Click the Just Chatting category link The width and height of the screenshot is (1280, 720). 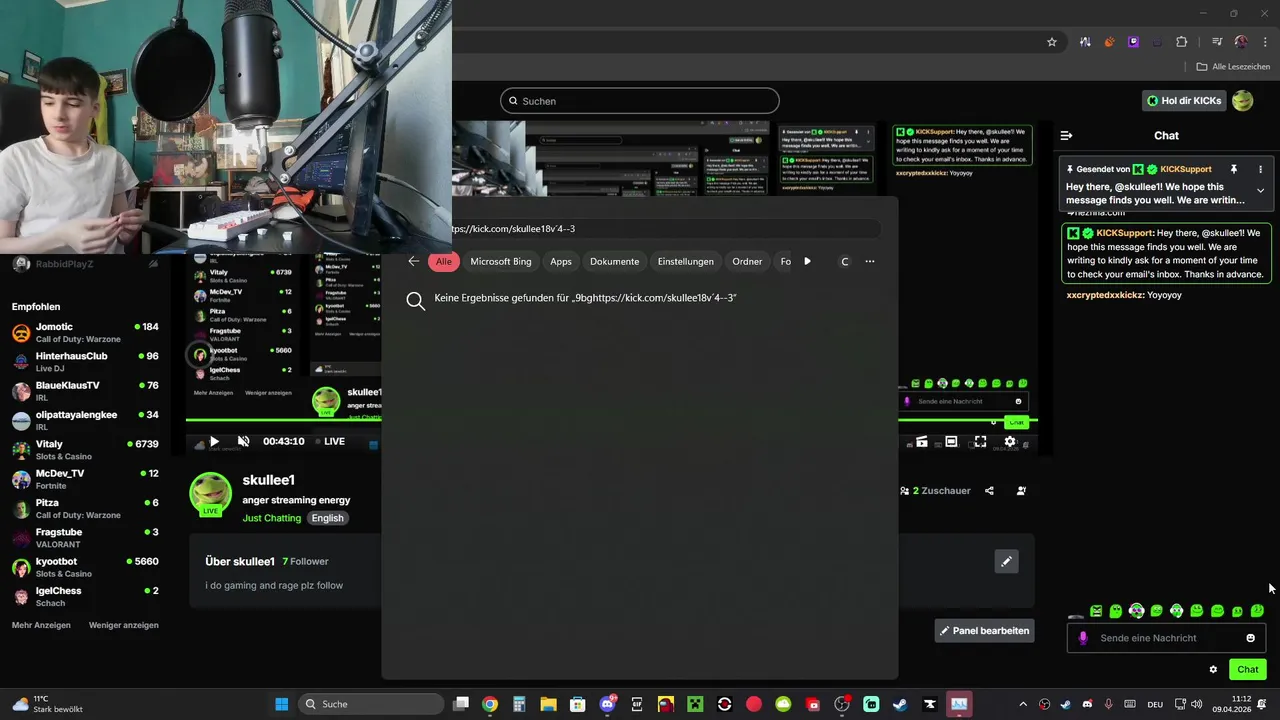[271, 518]
